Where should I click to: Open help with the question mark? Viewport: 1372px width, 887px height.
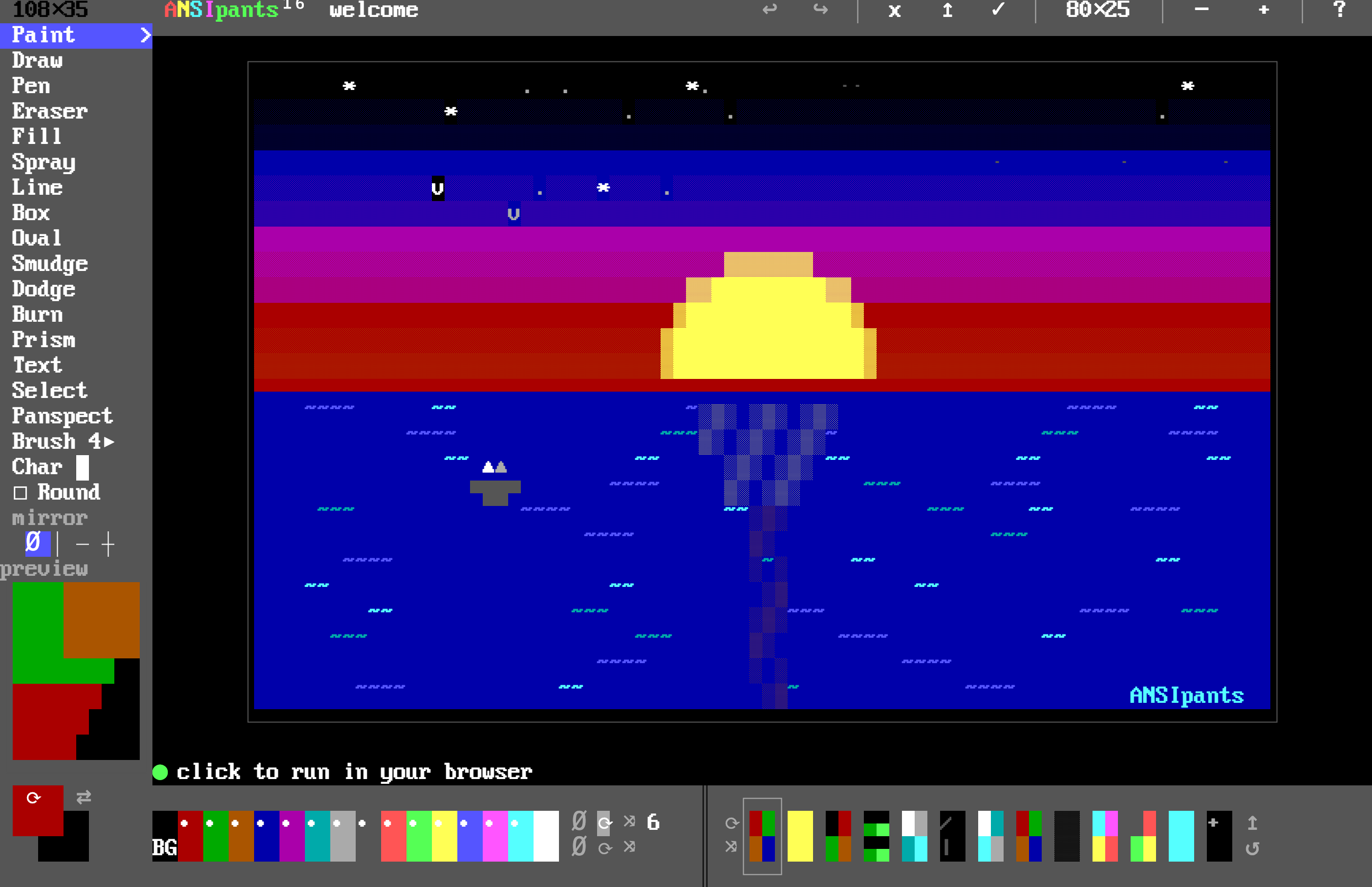[x=1340, y=9]
